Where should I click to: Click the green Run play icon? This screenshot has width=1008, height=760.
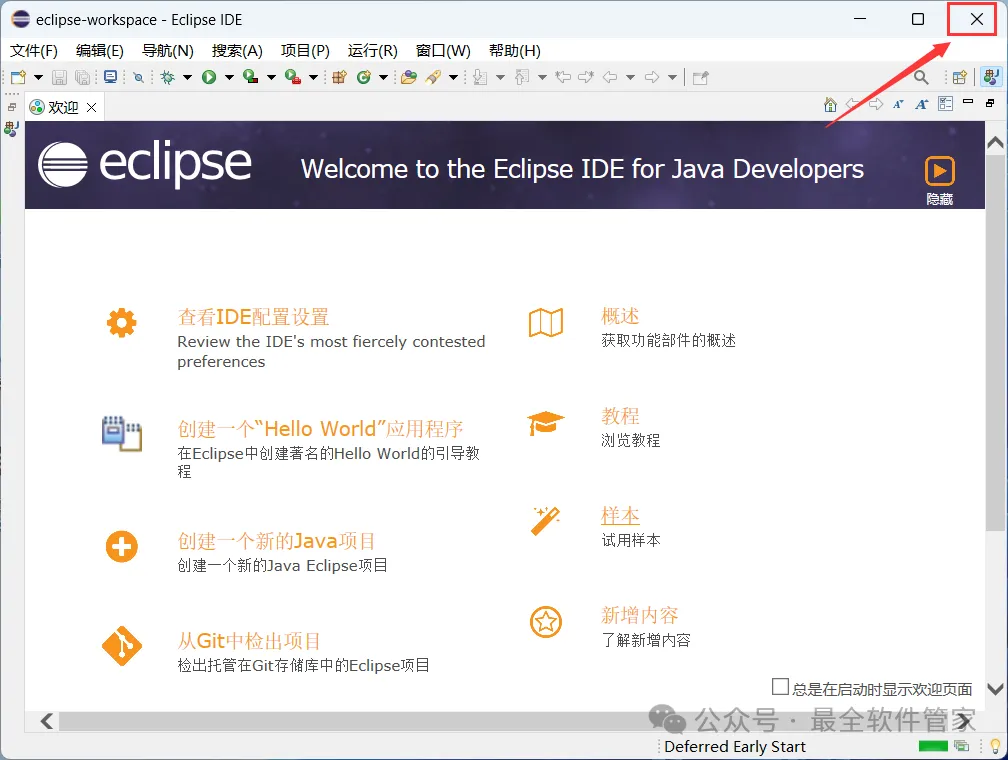pyautogui.click(x=209, y=78)
